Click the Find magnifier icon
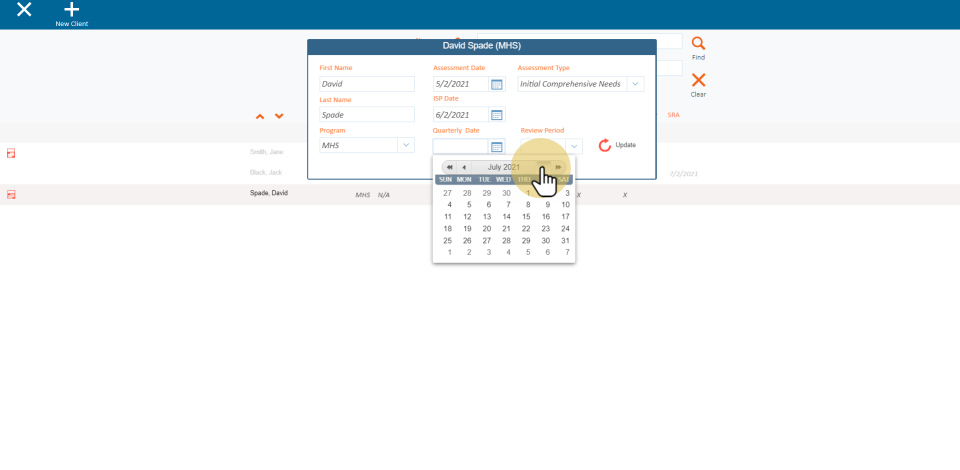Image resolution: width=960 pixels, height=470 pixels. coord(698,44)
